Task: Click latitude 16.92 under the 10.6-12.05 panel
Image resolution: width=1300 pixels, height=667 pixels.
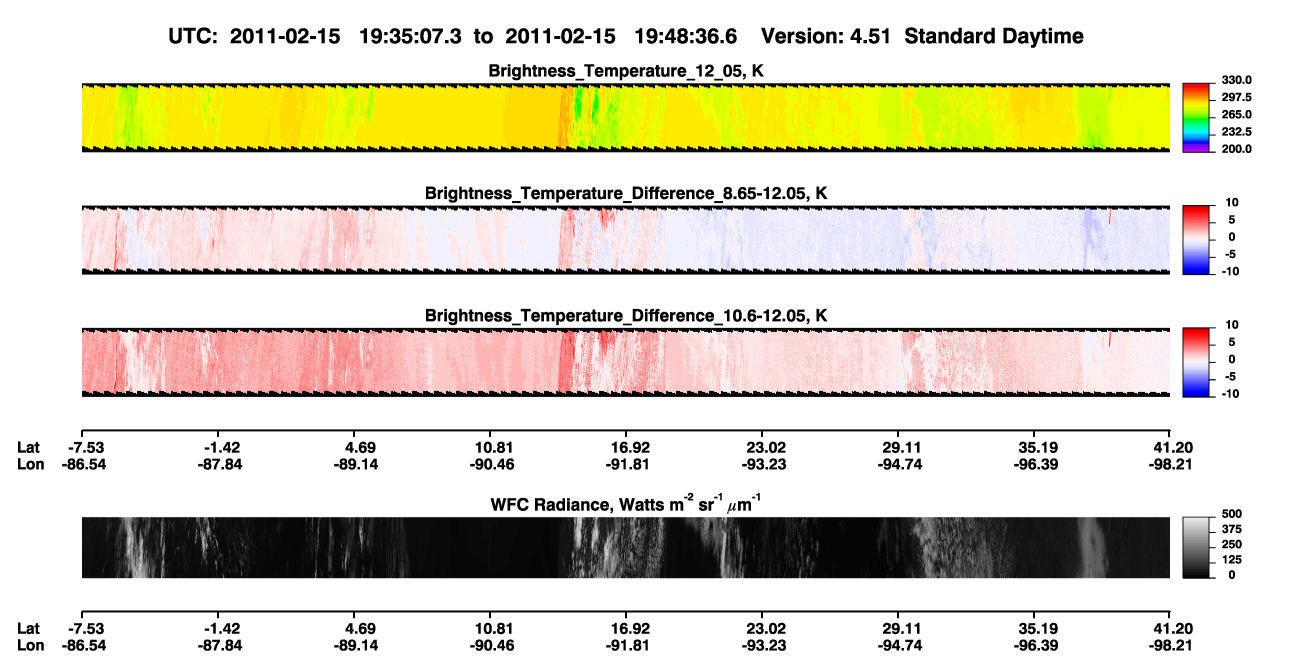Action: [x=625, y=446]
